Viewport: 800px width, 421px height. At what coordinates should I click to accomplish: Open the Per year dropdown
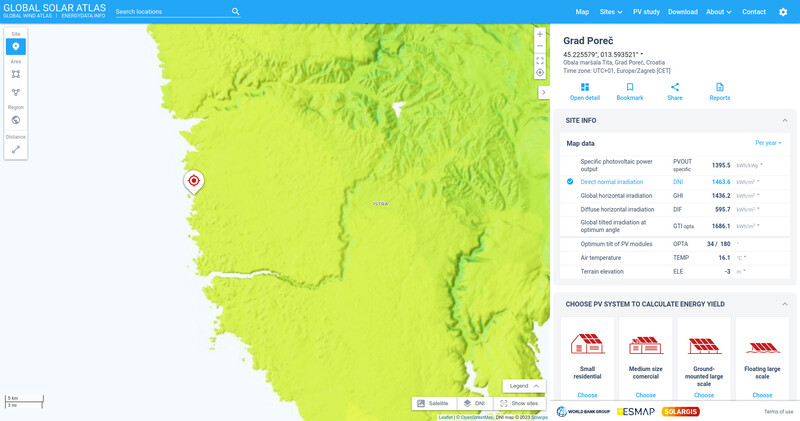point(768,143)
